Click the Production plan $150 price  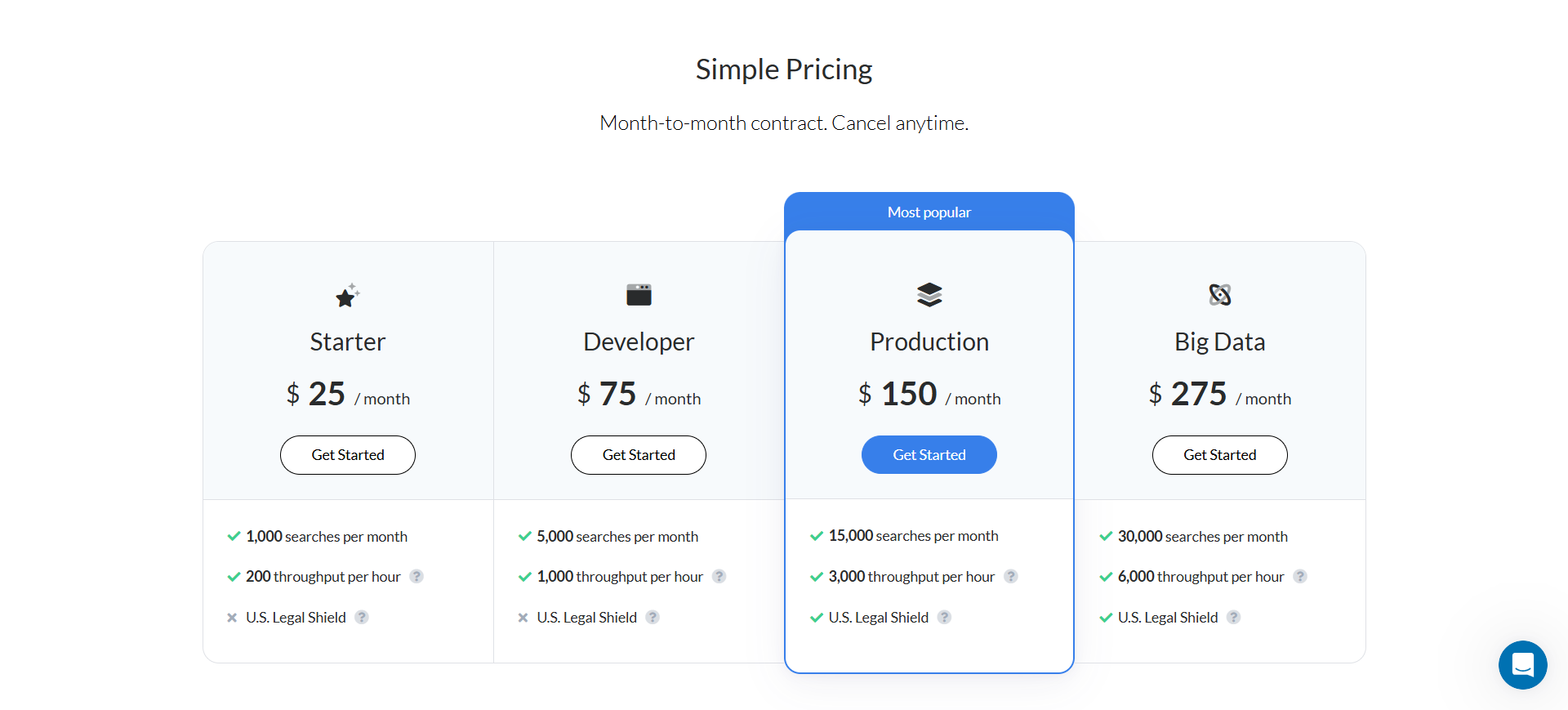909,395
